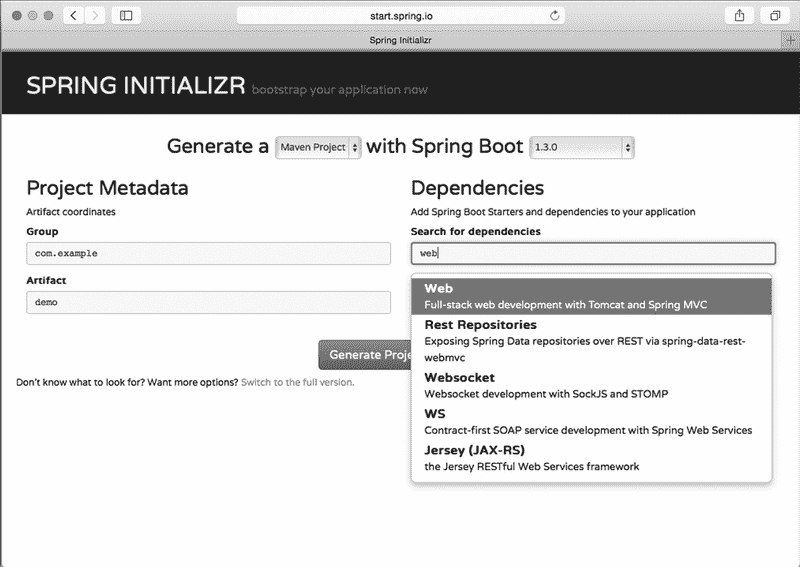Image resolution: width=800 pixels, height=567 pixels.
Task: Click the Safari back arrow button
Action: [x=74, y=15]
